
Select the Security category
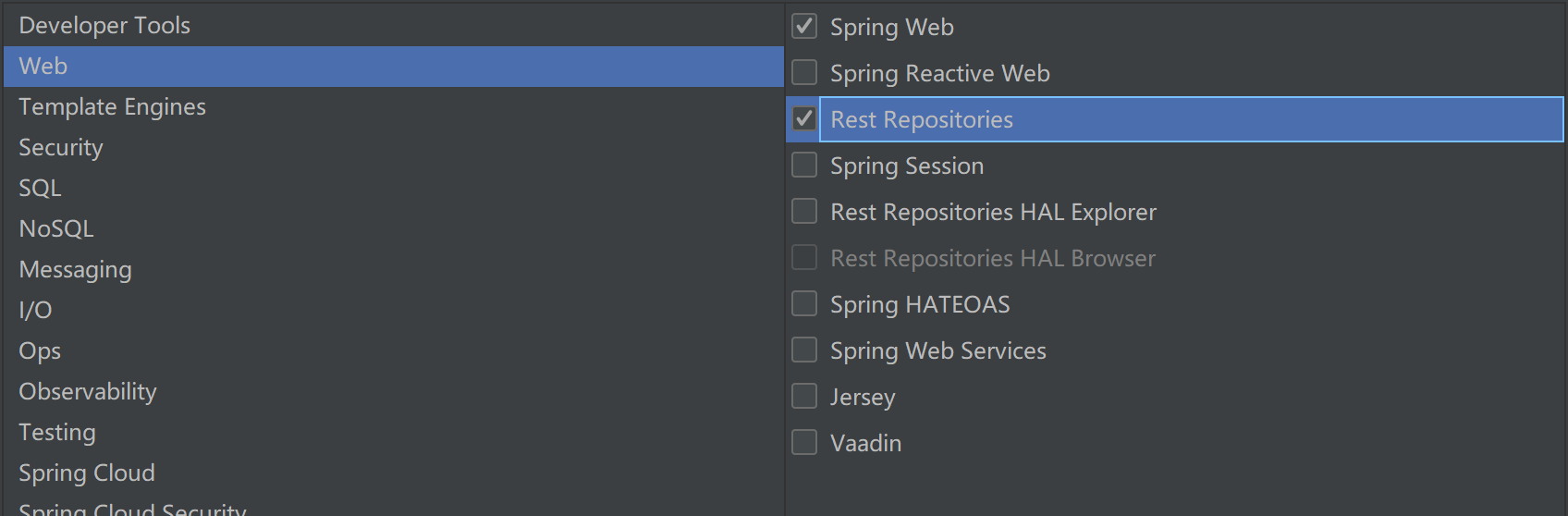61,148
